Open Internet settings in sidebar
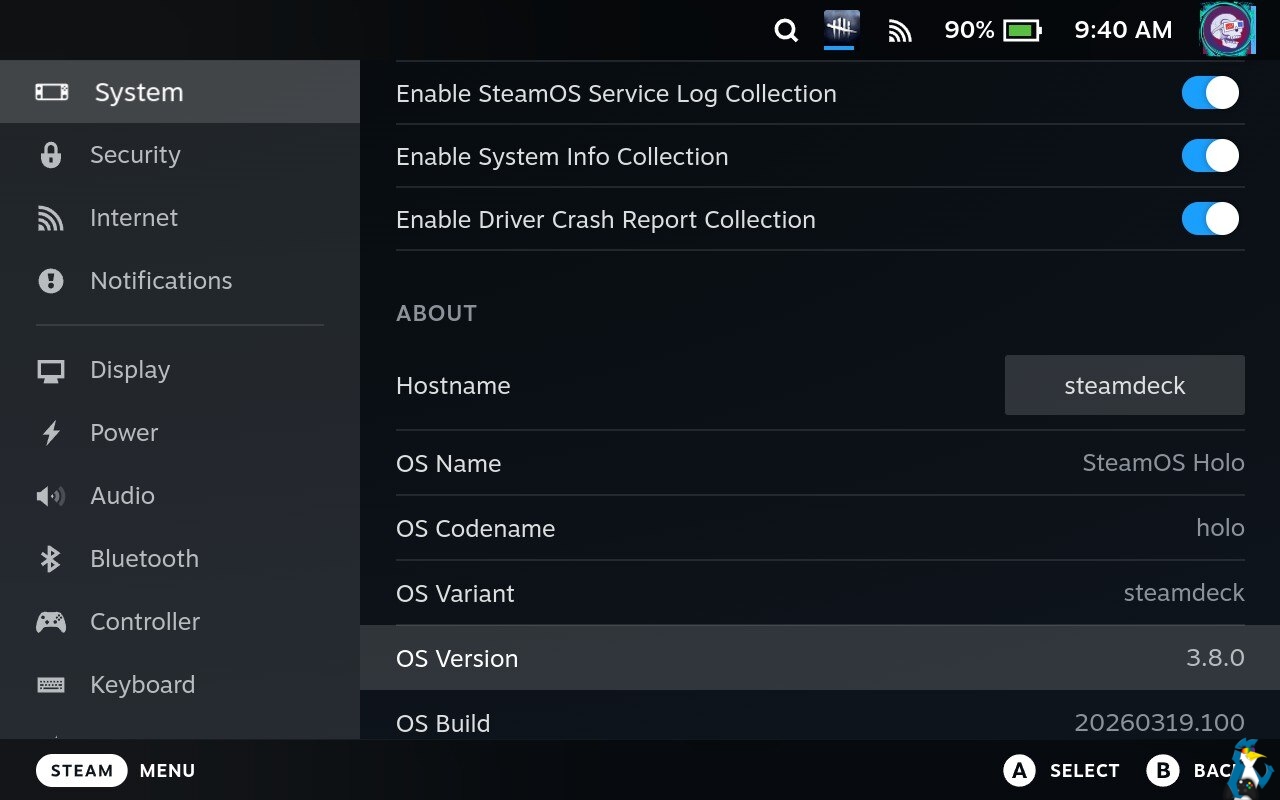Image resolution: width=1280 pixels, height=800 pixels. (x=134, y=218)
